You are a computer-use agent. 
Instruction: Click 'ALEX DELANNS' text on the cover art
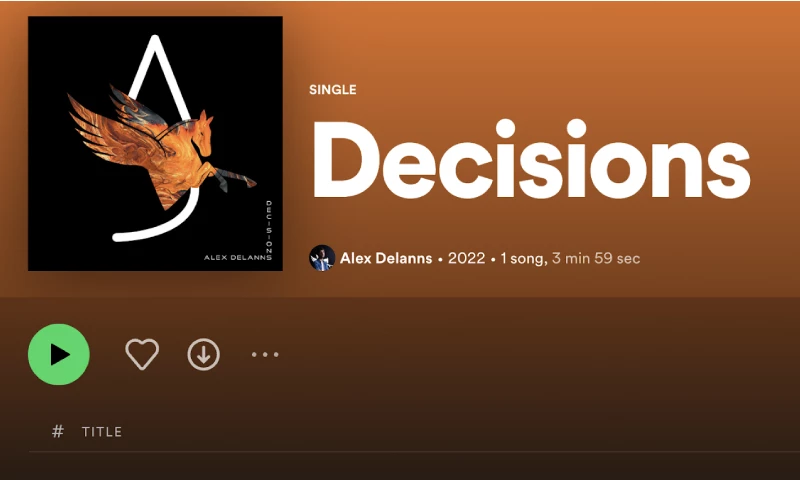[x=238, y=258]
